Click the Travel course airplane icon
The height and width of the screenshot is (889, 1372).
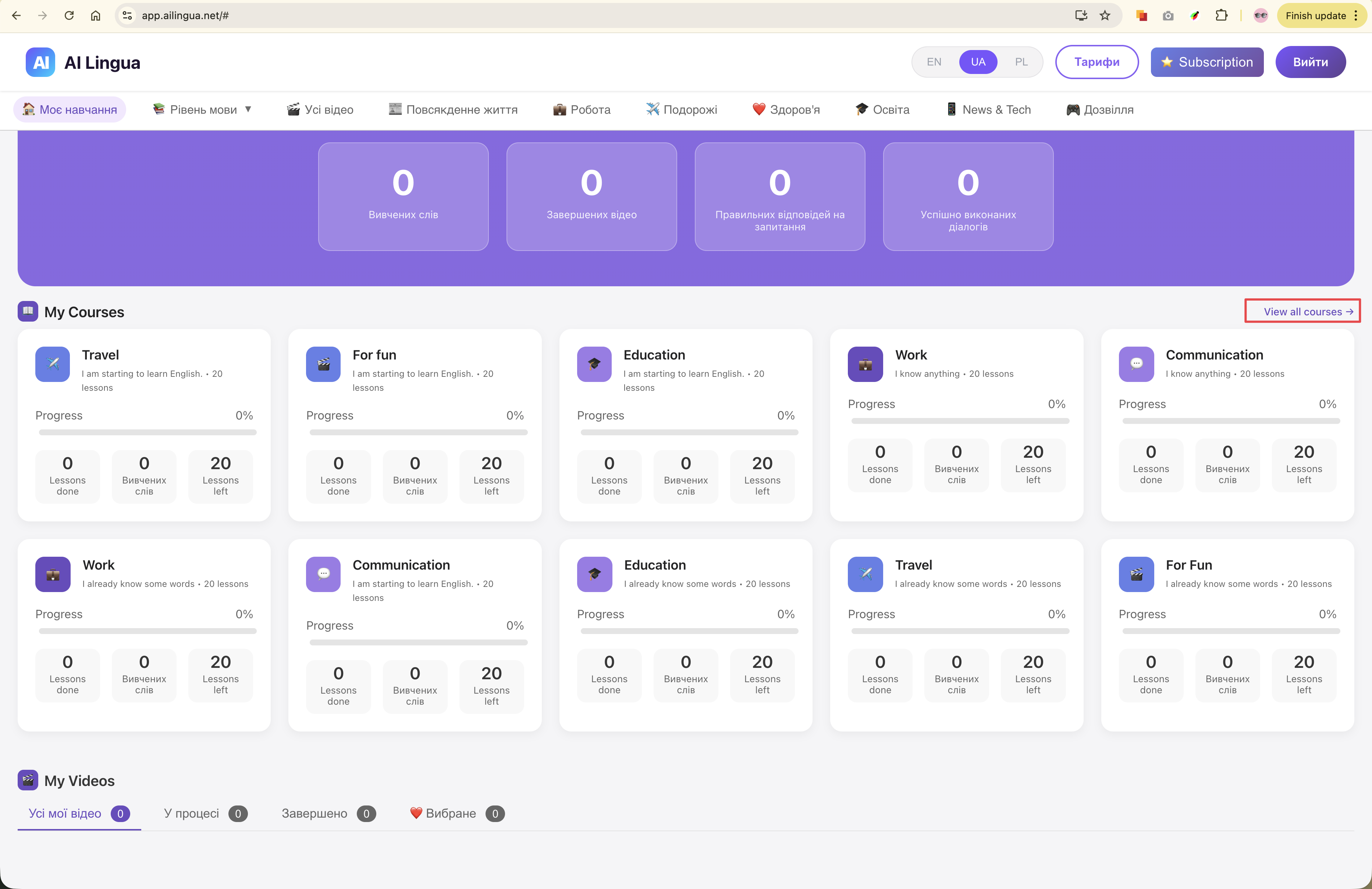[x=53, y=364]
